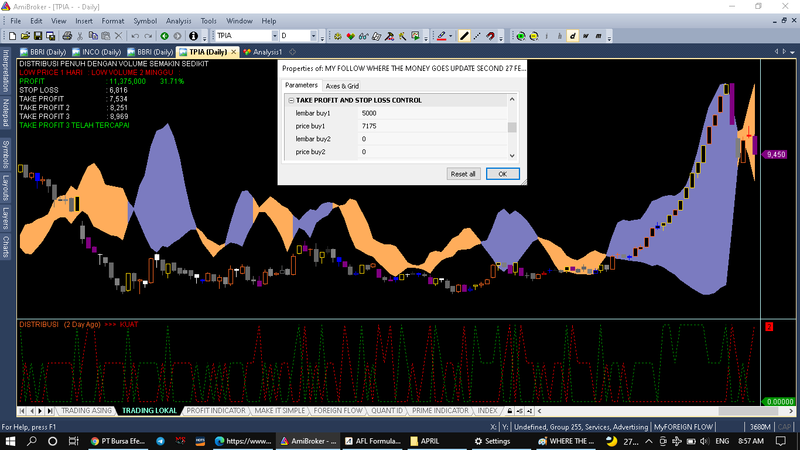Toggle the red magnet snap tool

pos(490,36)
